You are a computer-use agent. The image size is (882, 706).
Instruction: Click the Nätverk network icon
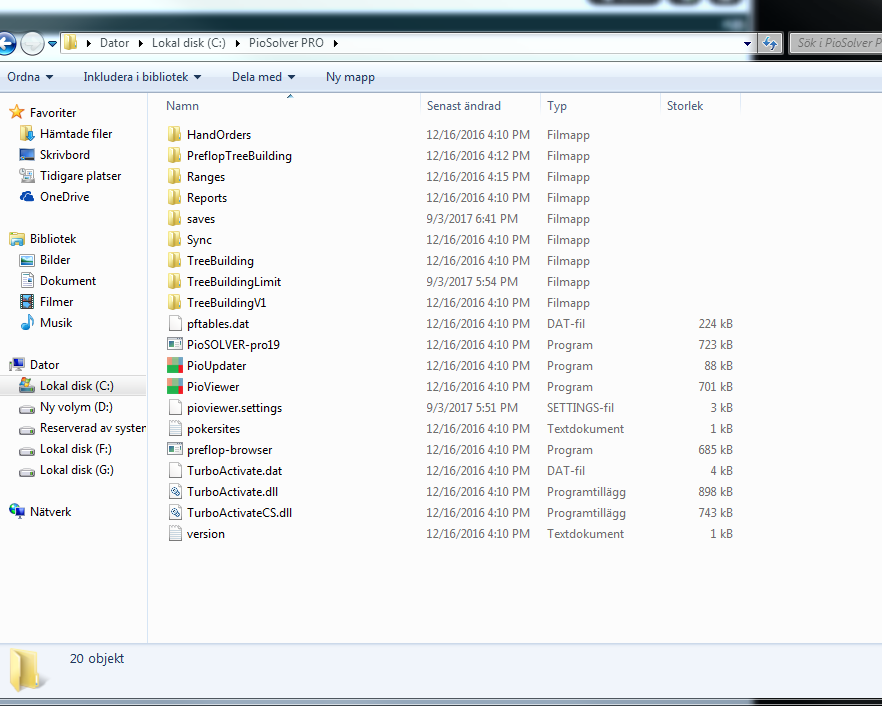pos(17,511)
